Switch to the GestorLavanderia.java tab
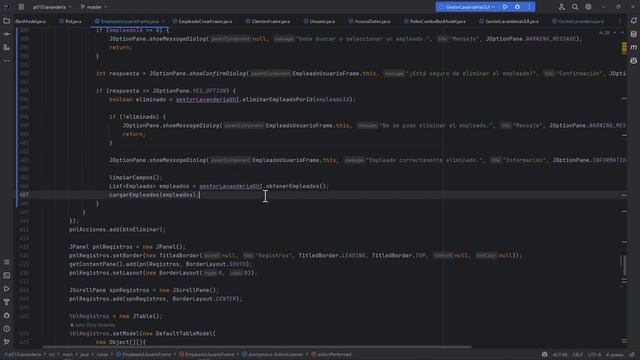The height and width of the screenshot is (360, 640). tap(578, 21)
